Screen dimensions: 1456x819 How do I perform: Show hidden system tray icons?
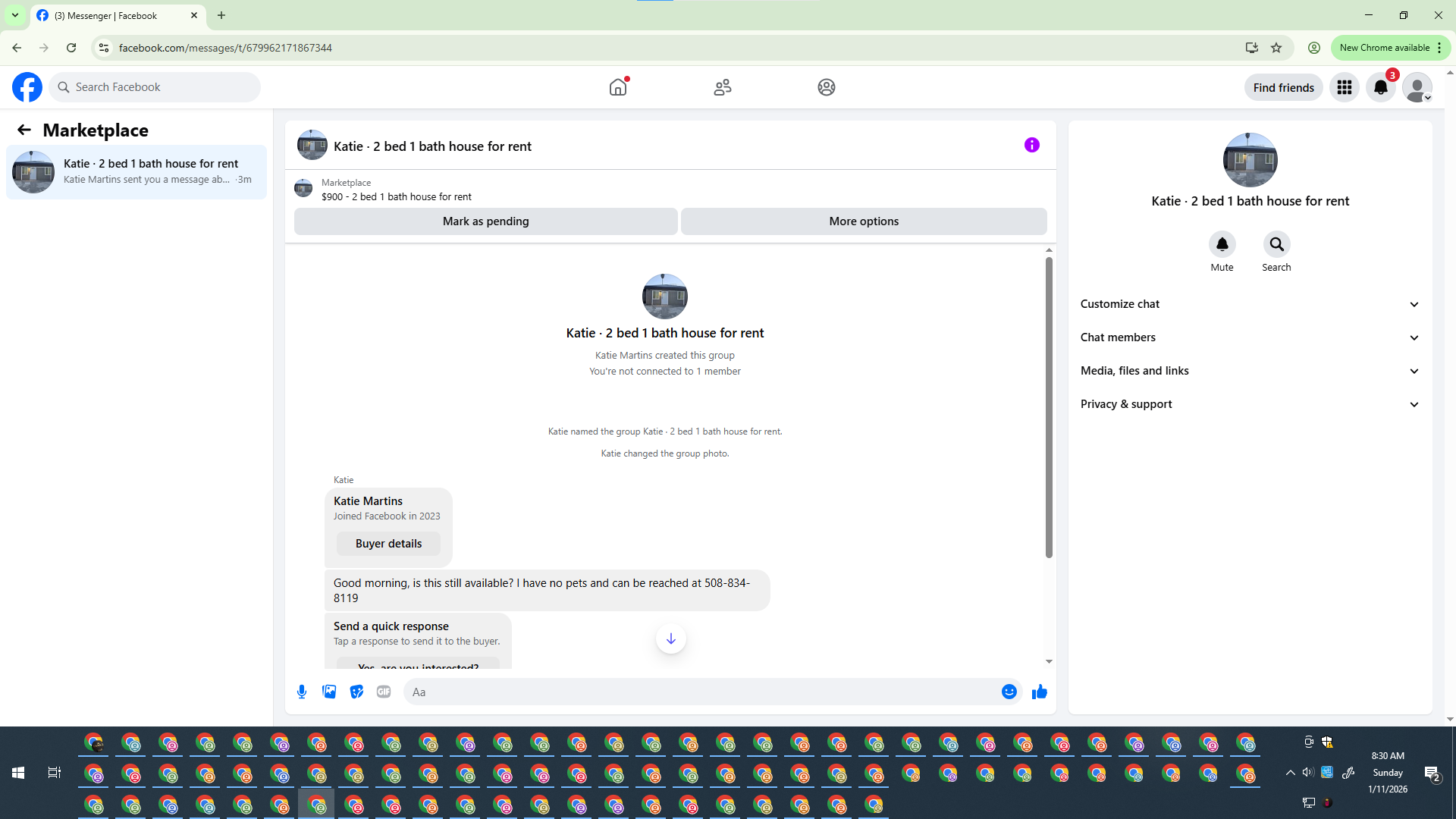click(x=1291, y=773)
